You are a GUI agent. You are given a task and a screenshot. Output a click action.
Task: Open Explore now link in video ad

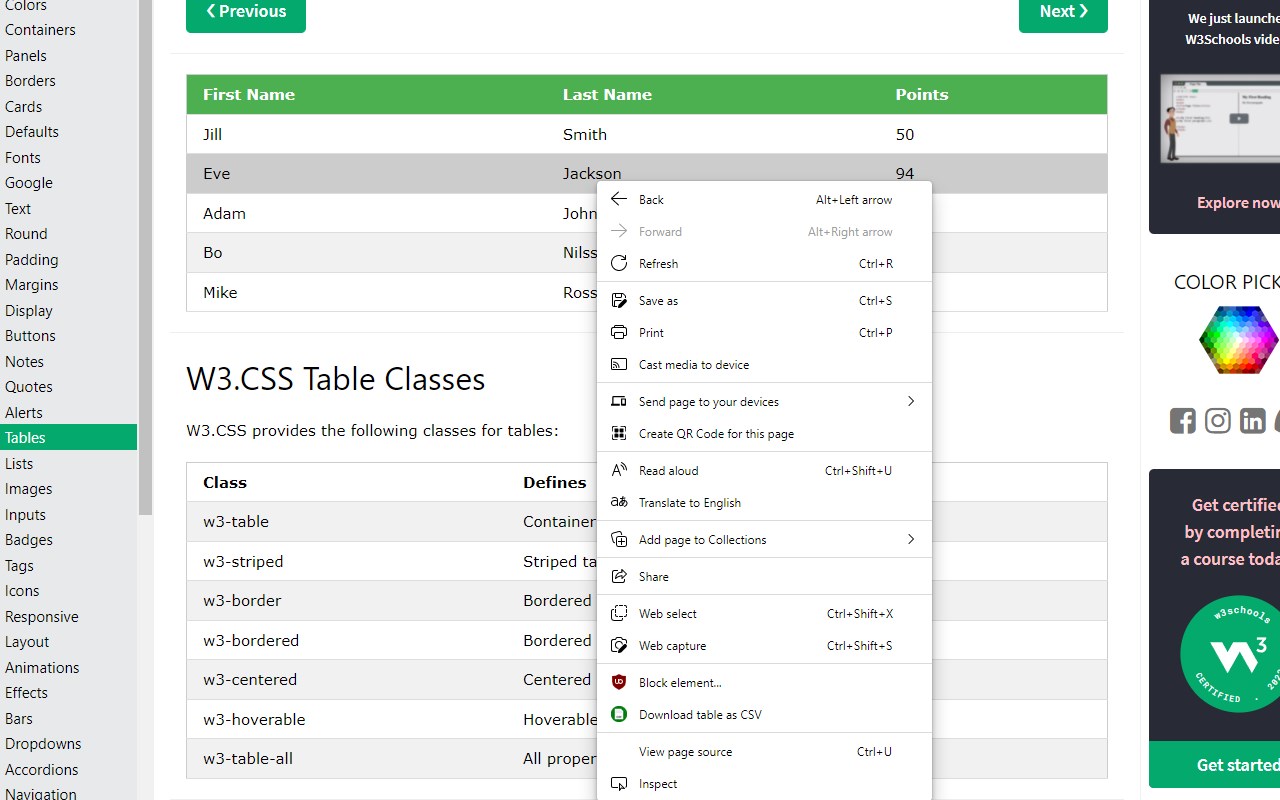(x=1238, y=202)
